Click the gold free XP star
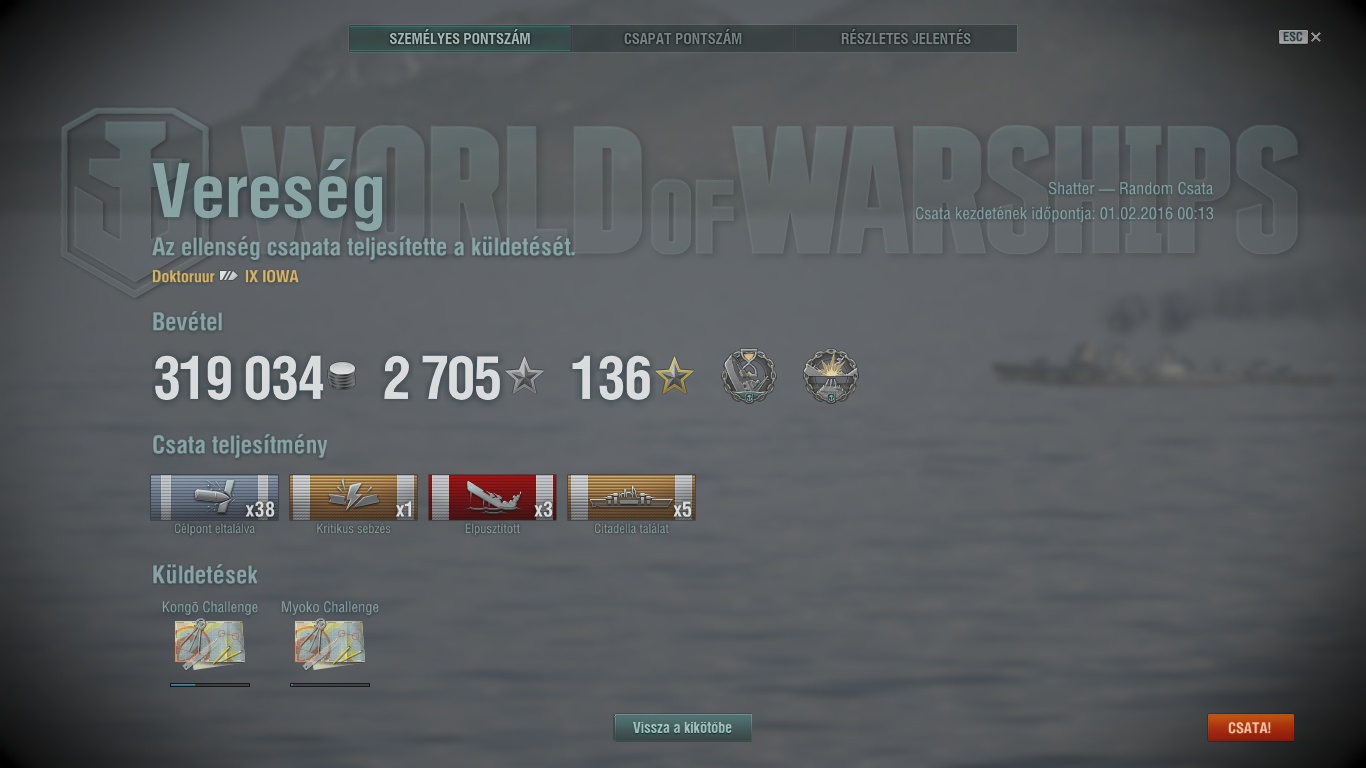 click(x=674, y=377)
